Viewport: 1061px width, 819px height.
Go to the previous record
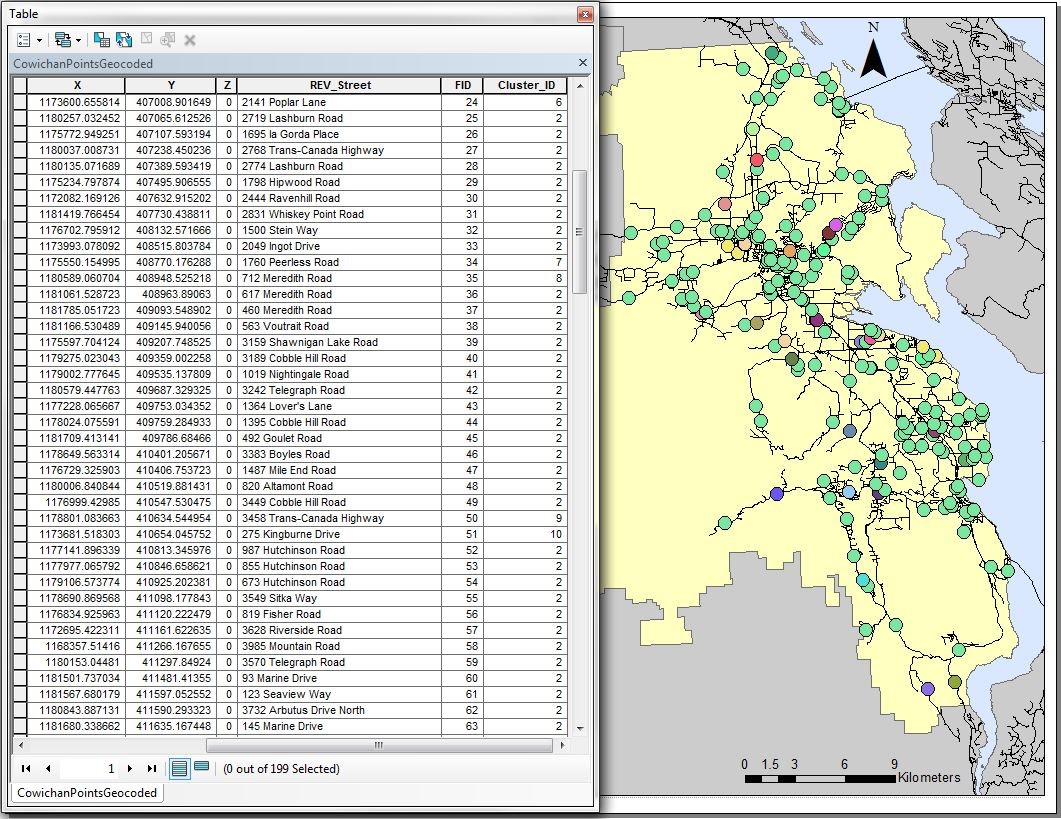click(x=47, y=769)
